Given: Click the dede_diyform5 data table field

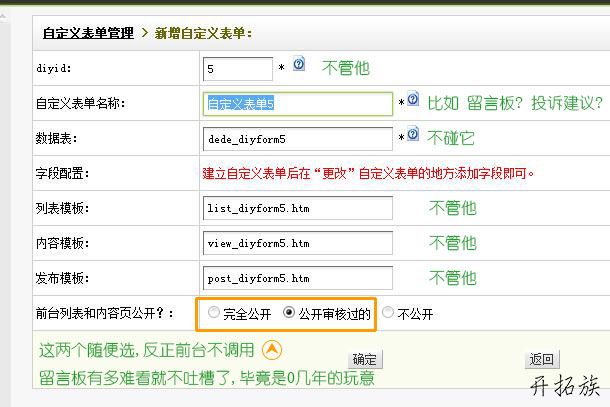Looking at the screenshot, I should (x=298, y=139).
